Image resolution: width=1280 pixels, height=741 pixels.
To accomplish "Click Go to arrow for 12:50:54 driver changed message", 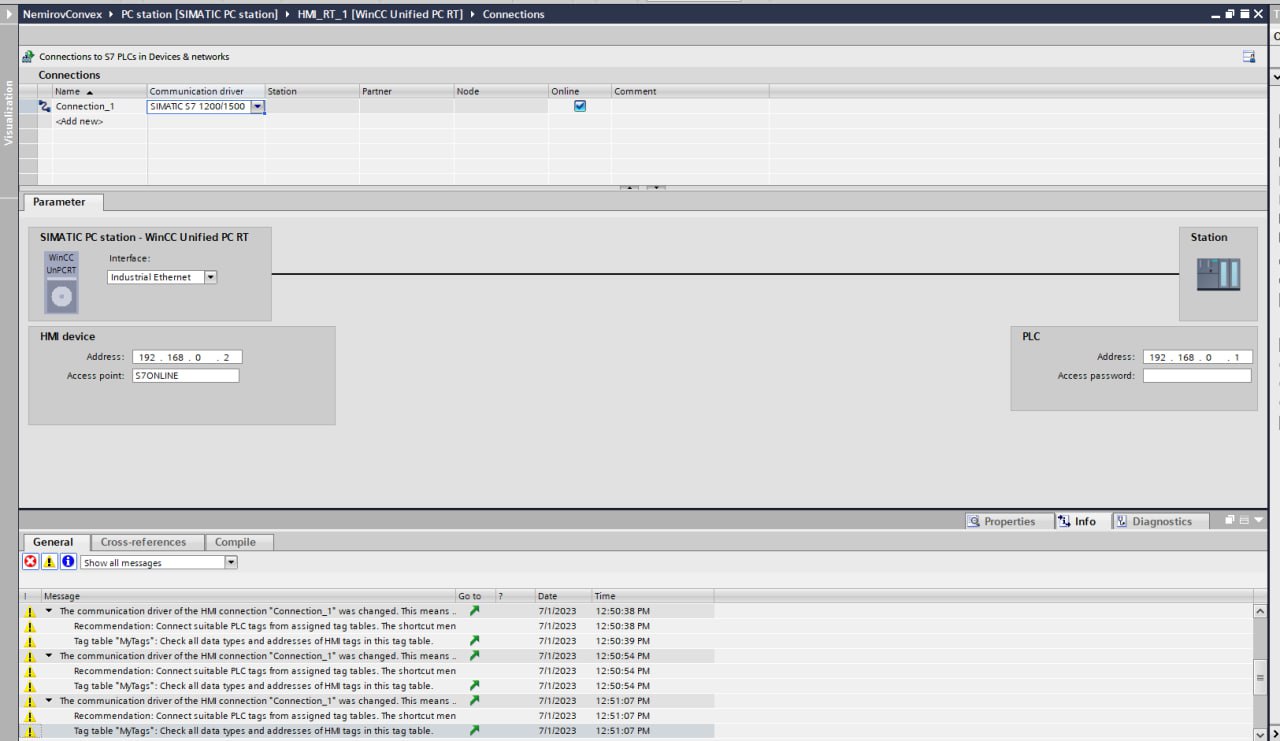I will (474, 656).
